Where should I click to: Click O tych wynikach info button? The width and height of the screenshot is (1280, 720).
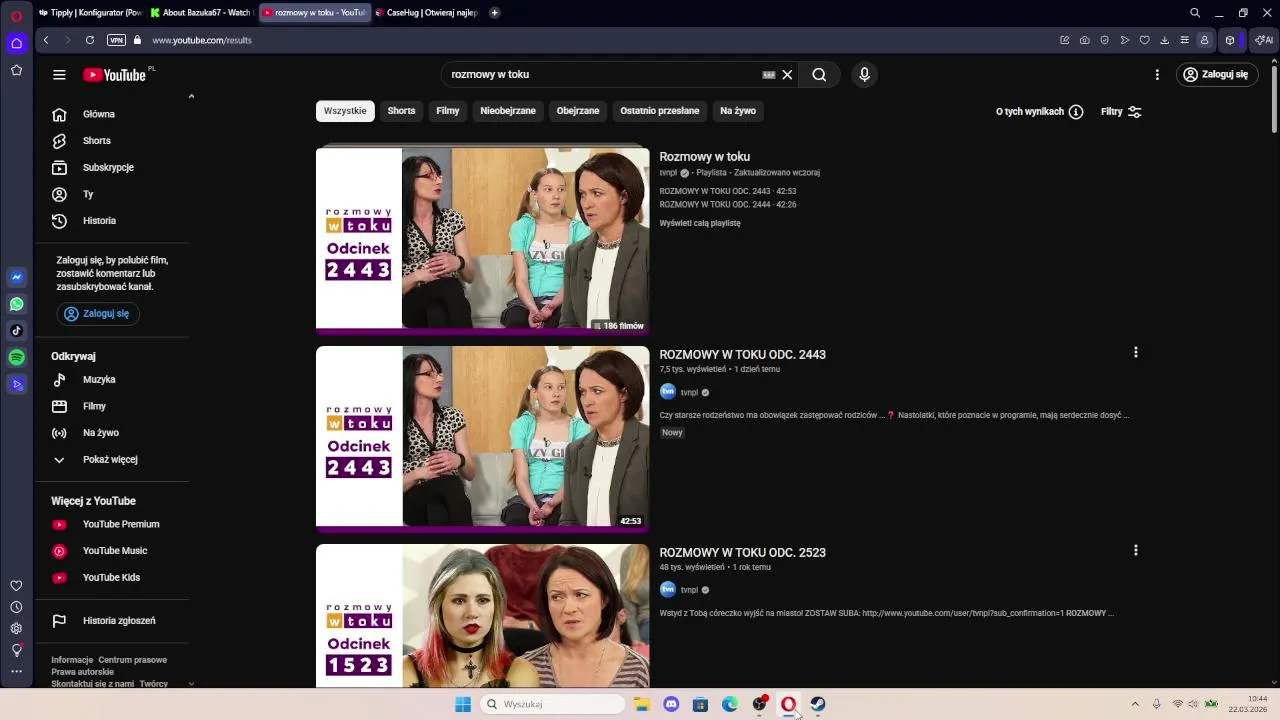pyautogui.click(x=1040, y=112)
